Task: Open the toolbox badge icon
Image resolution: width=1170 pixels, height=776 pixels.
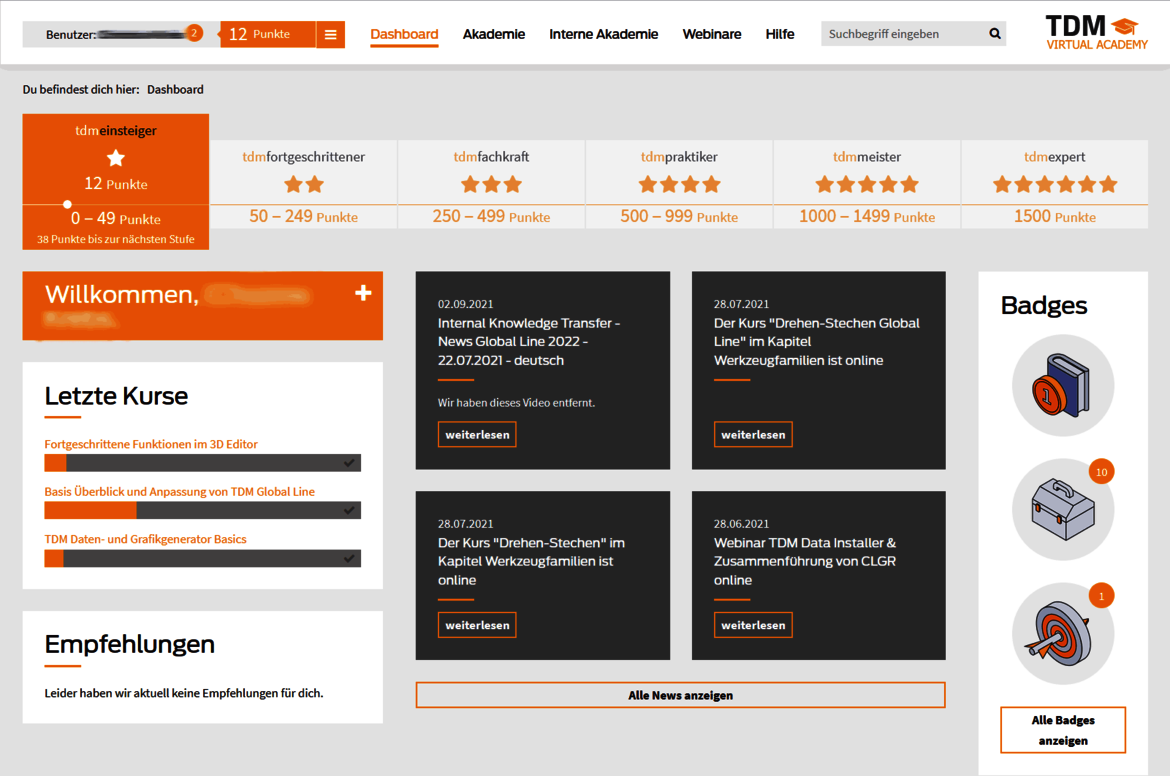Action: click(x=1063, y=510)
